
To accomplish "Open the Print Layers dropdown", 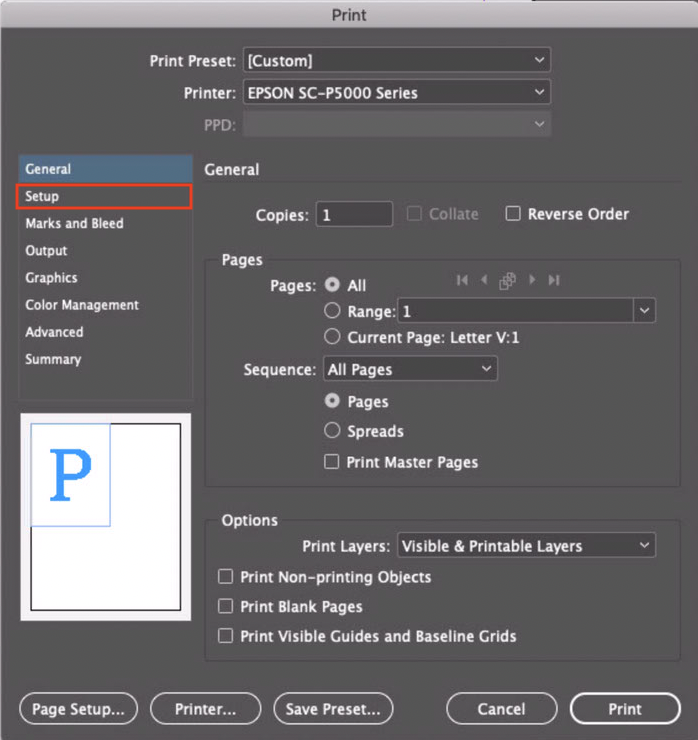I will [x=526, y=546].
